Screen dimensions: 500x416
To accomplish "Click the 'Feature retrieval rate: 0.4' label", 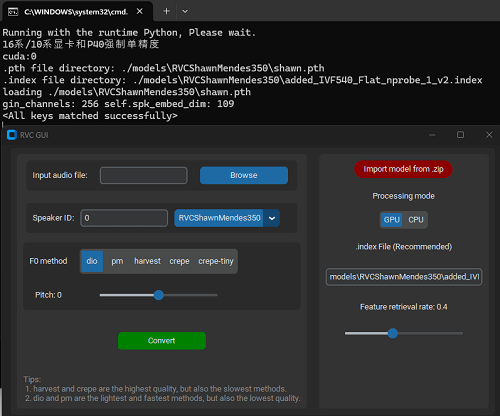I will [403, 307].
